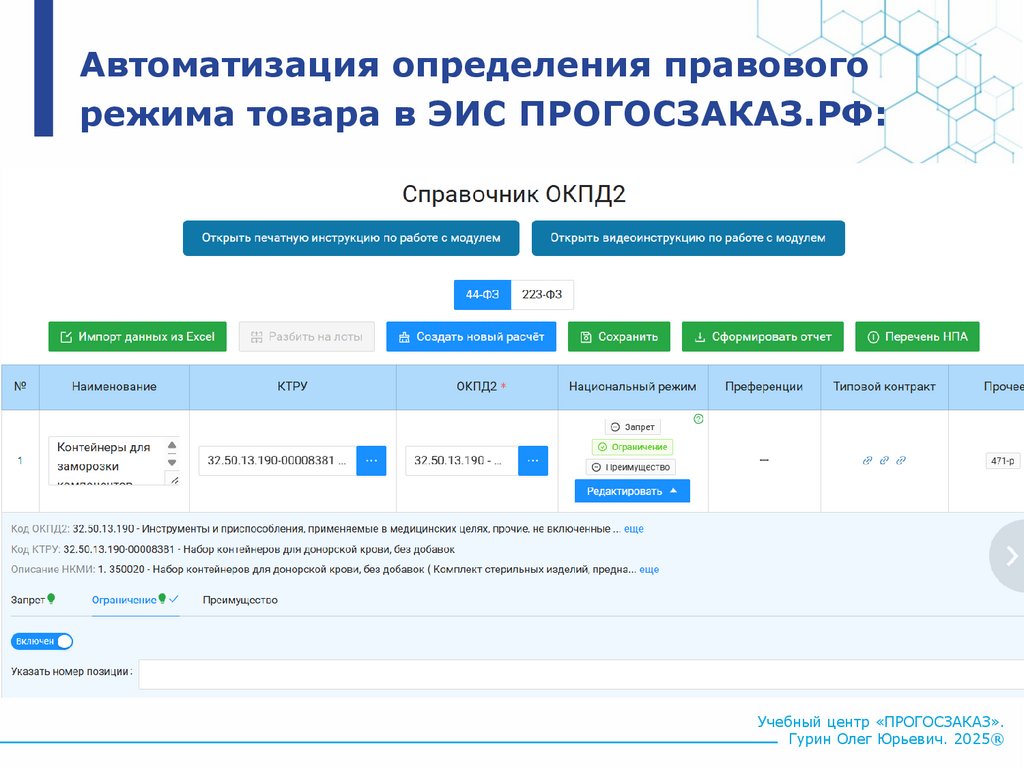The image size is (1024, 768).
Task: Open video instructions for the module
Action: (688, 238)
